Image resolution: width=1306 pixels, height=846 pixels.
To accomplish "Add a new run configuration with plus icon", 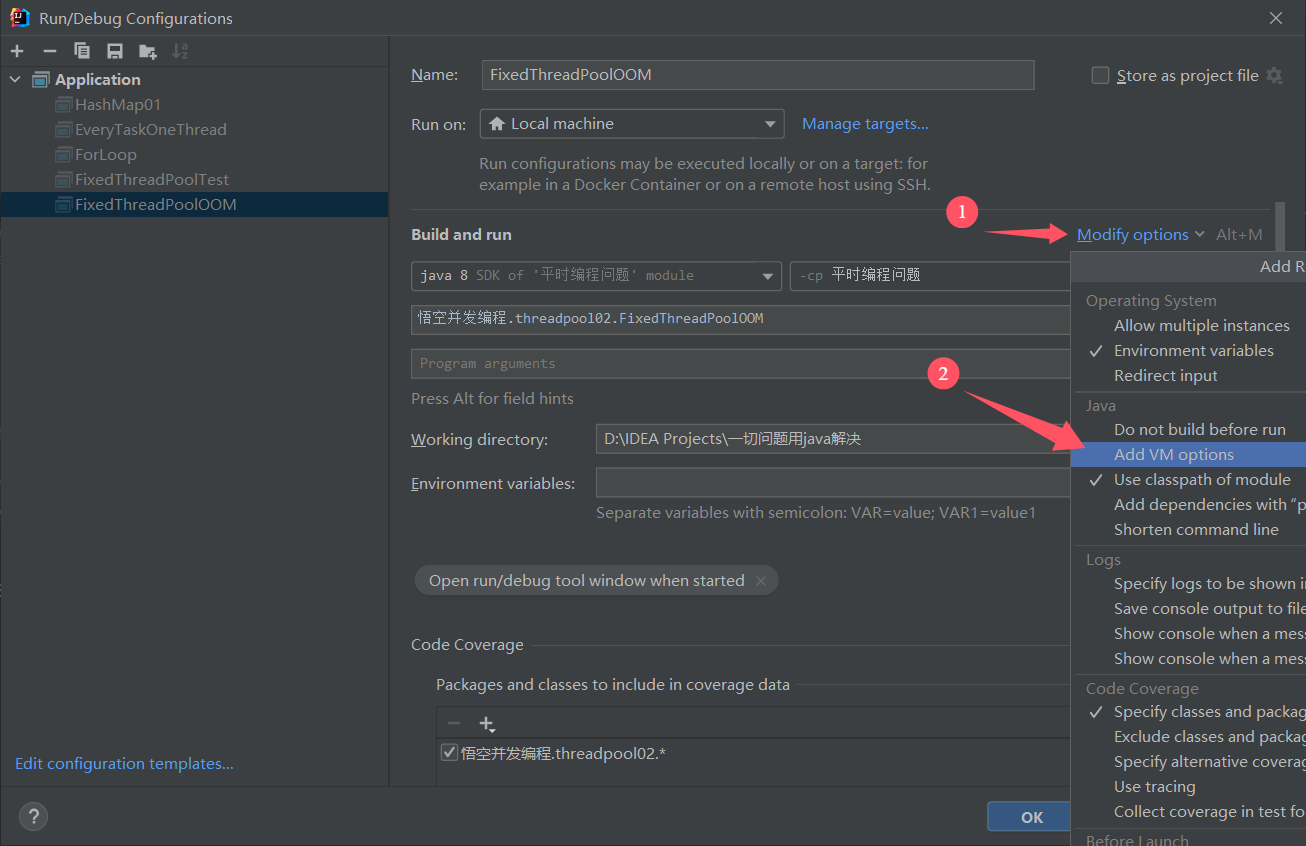I will (x=16, y=50).
